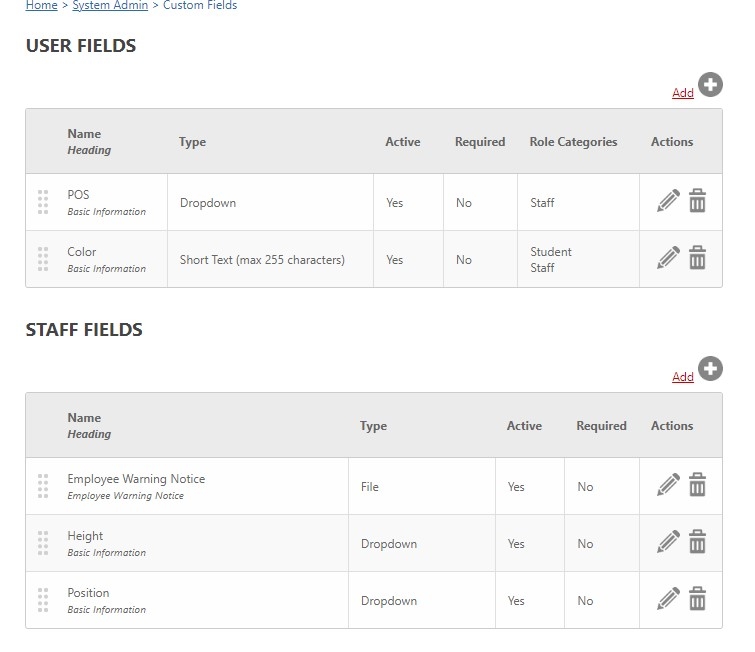Select the drag handle for Height row
Image resolution: width=755 pixels, height=652 pixels.
tap(43, 543)
